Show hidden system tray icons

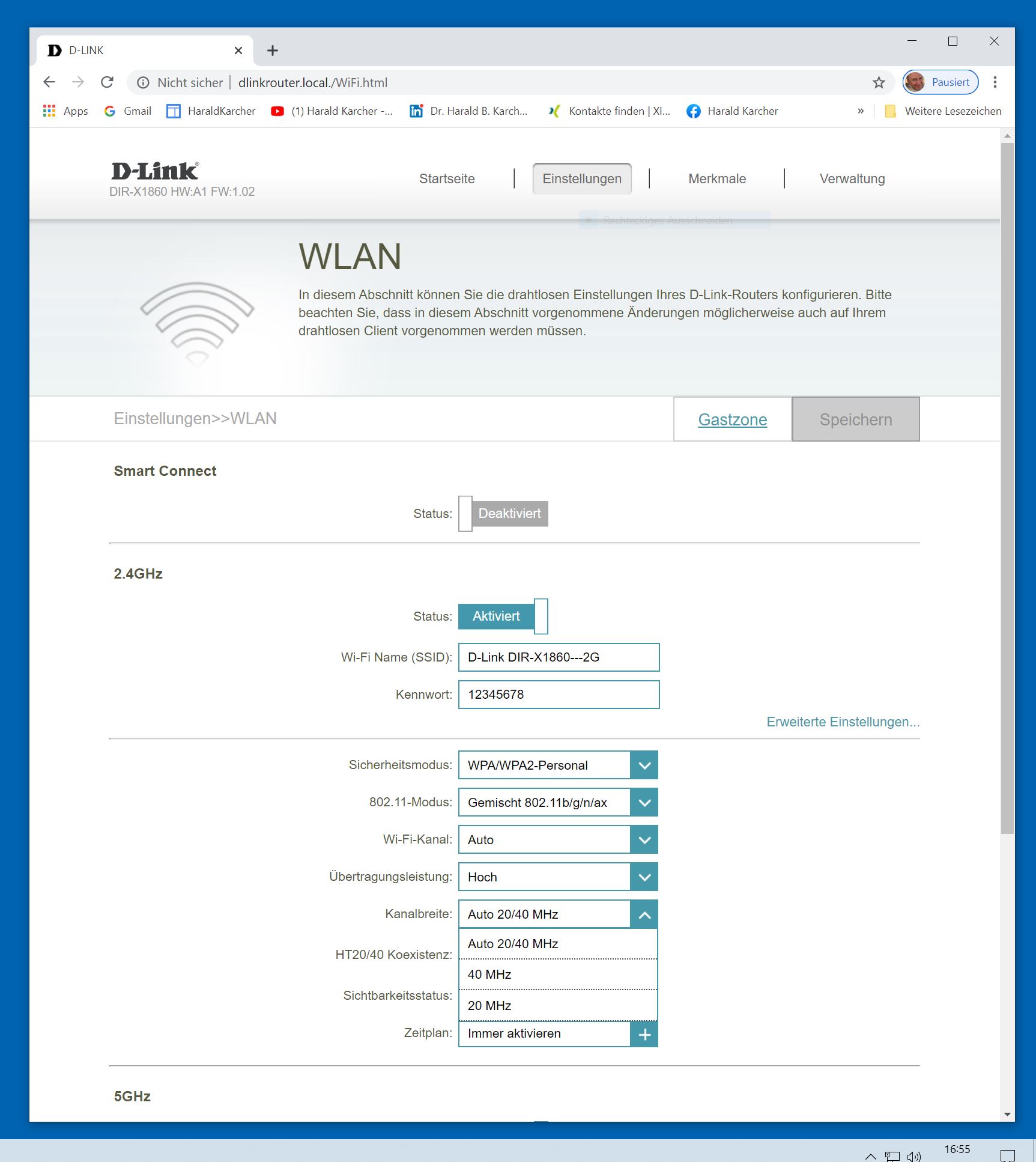(x=870, y=1156)
